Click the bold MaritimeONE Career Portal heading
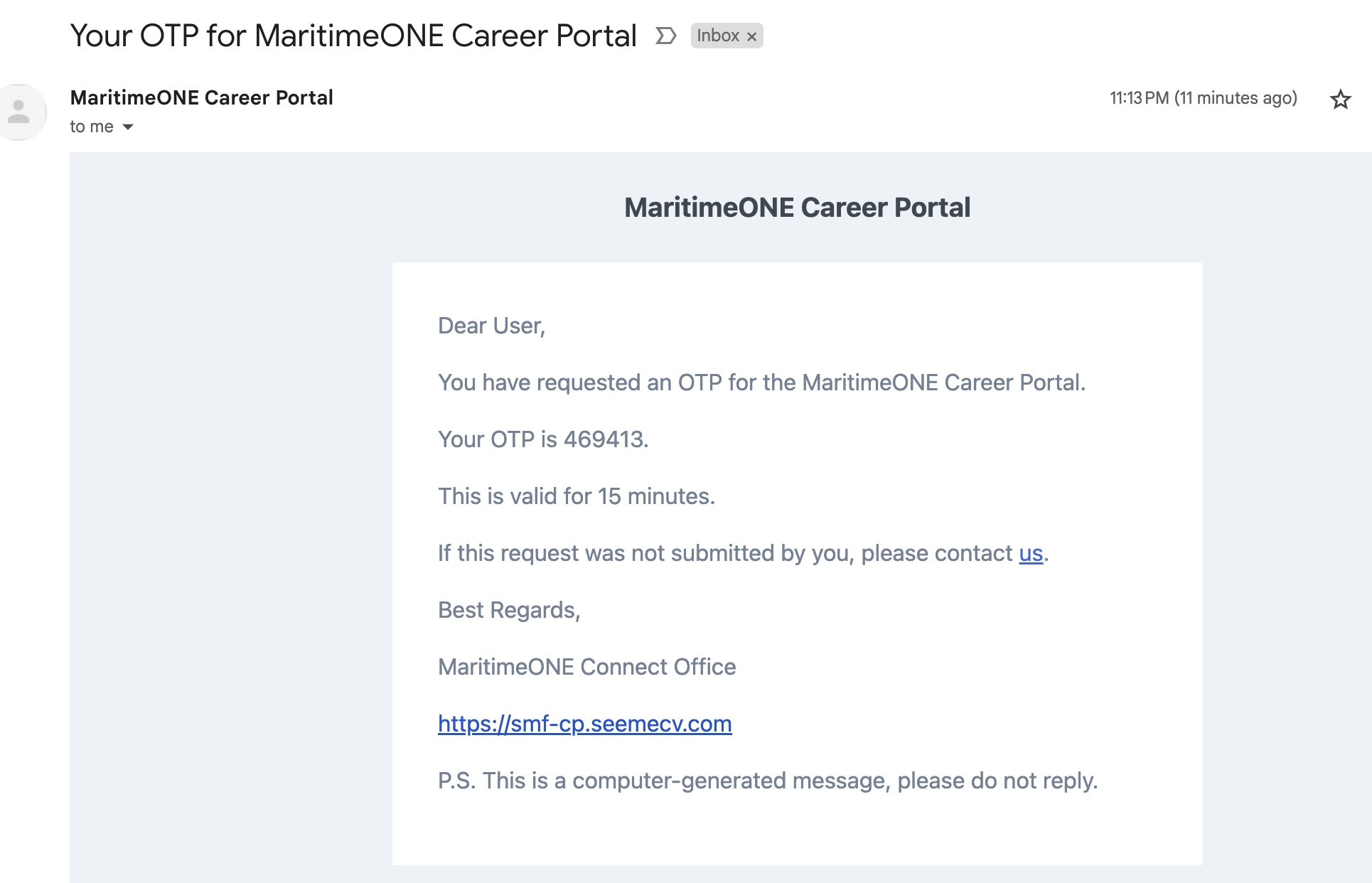The width and height of the screenshot is (1372, 883). point(797,208)
